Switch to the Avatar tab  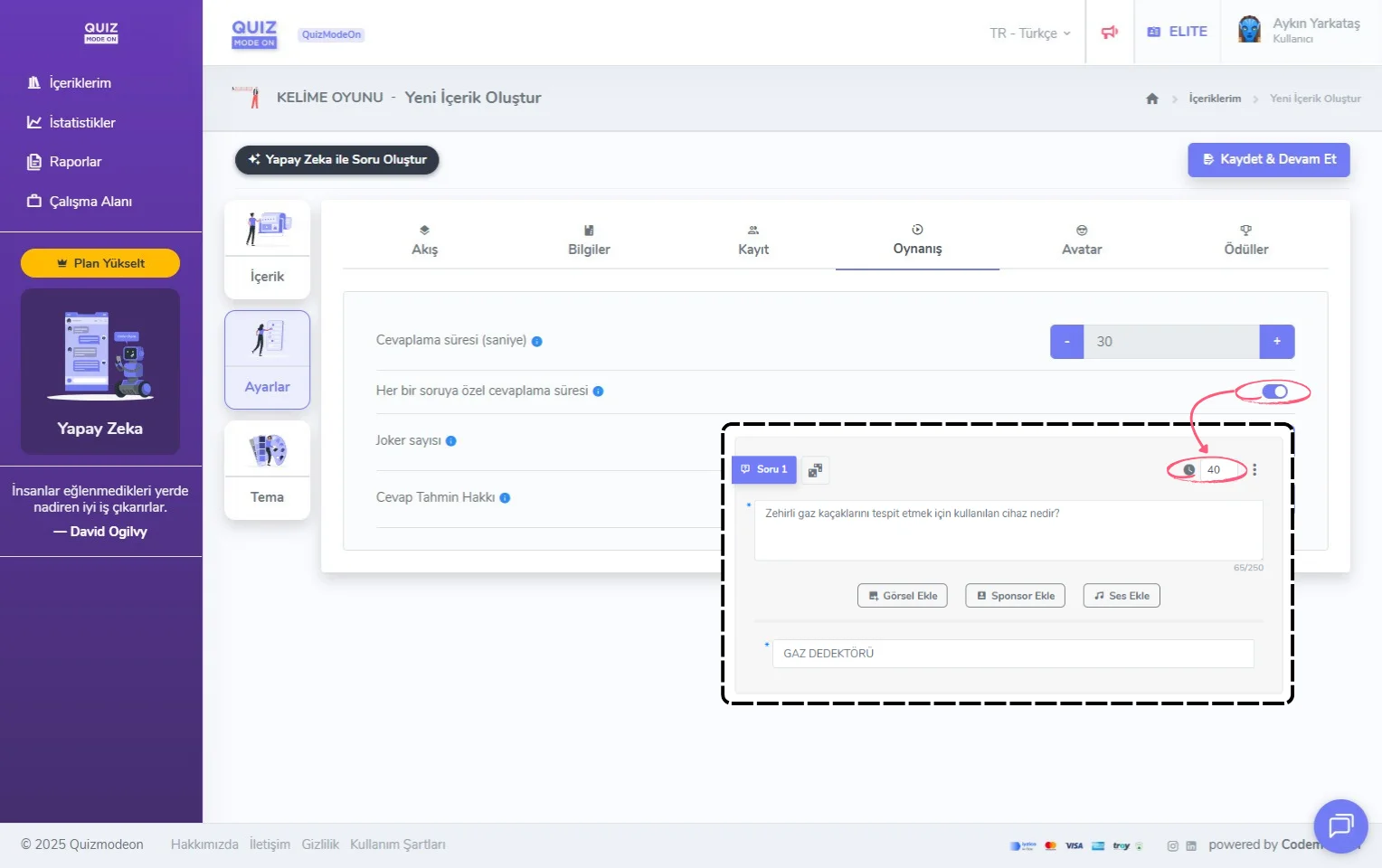point(1081,241)
